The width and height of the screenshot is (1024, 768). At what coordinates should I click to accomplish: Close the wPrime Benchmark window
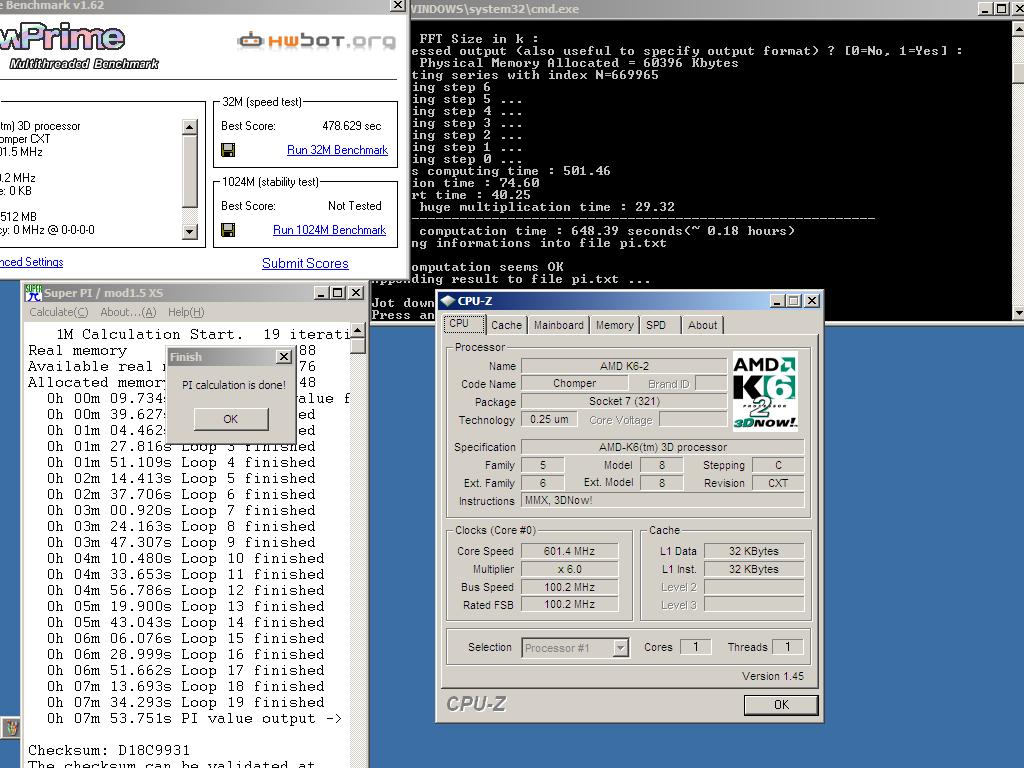click(397, 5)
